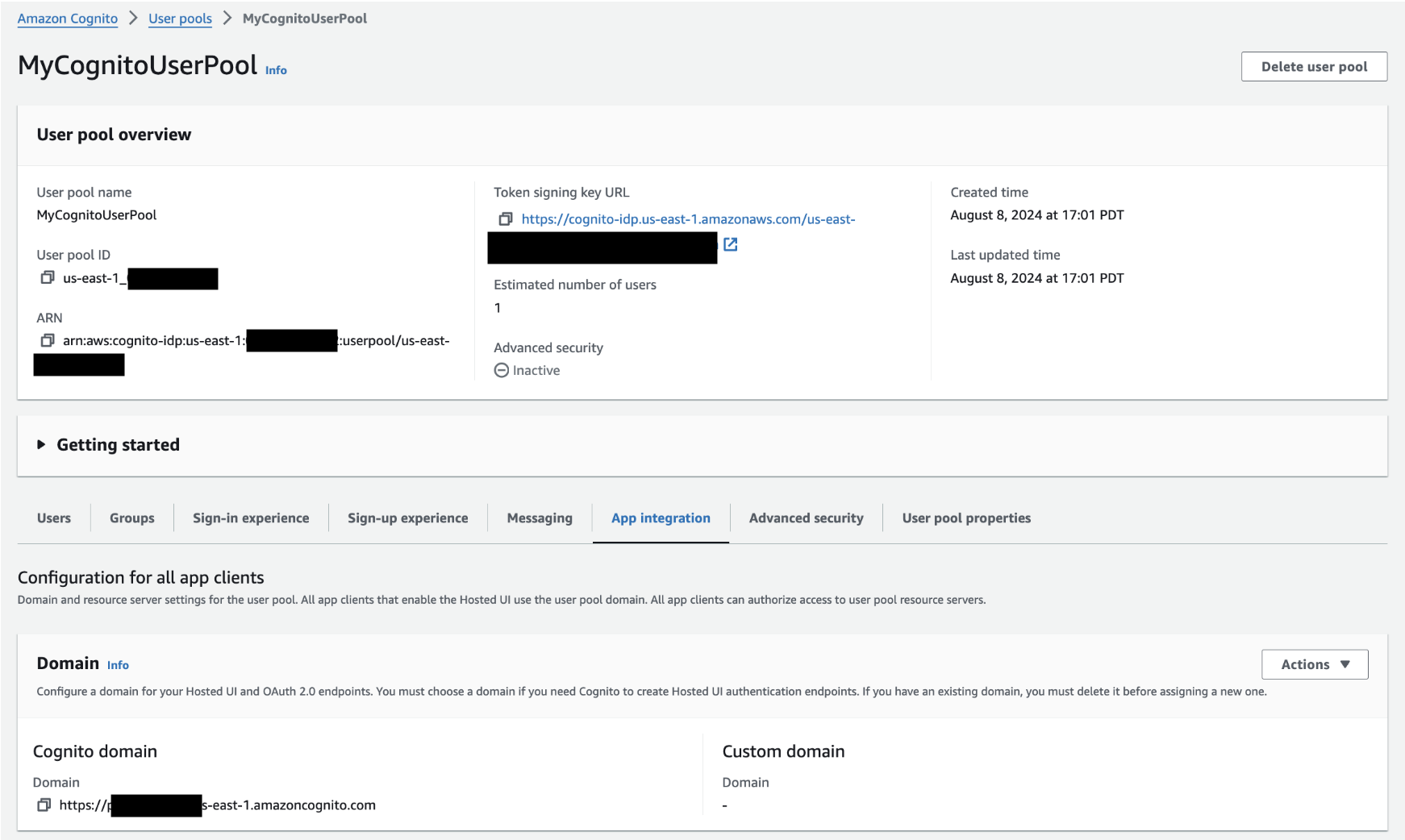Open token signing key in new tab
The width and height of the screenshot is (1405, 840).
730,245
